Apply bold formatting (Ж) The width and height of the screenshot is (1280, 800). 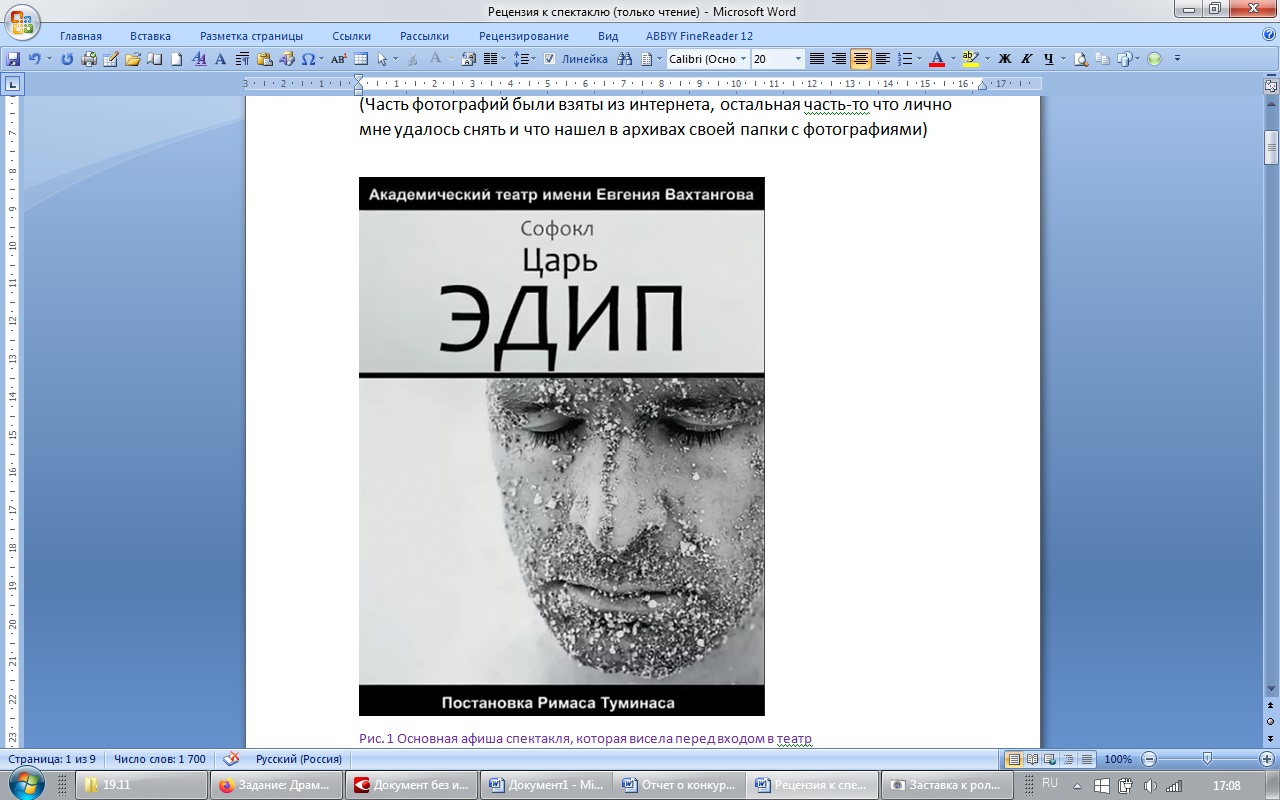[x=1005, y=59]
